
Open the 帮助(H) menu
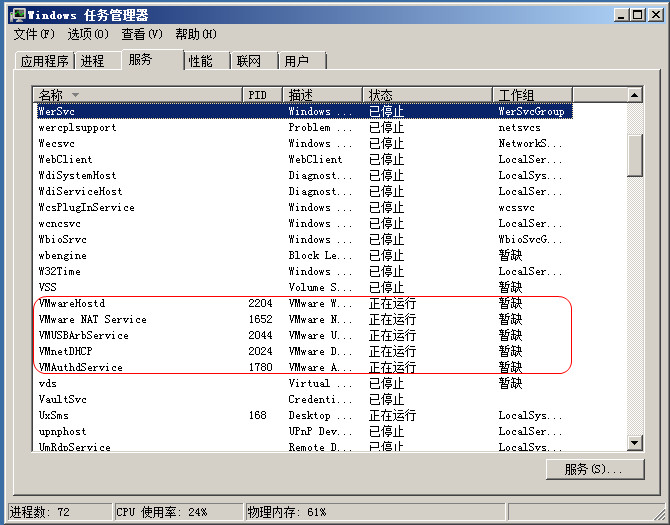(x=195, y=35)
